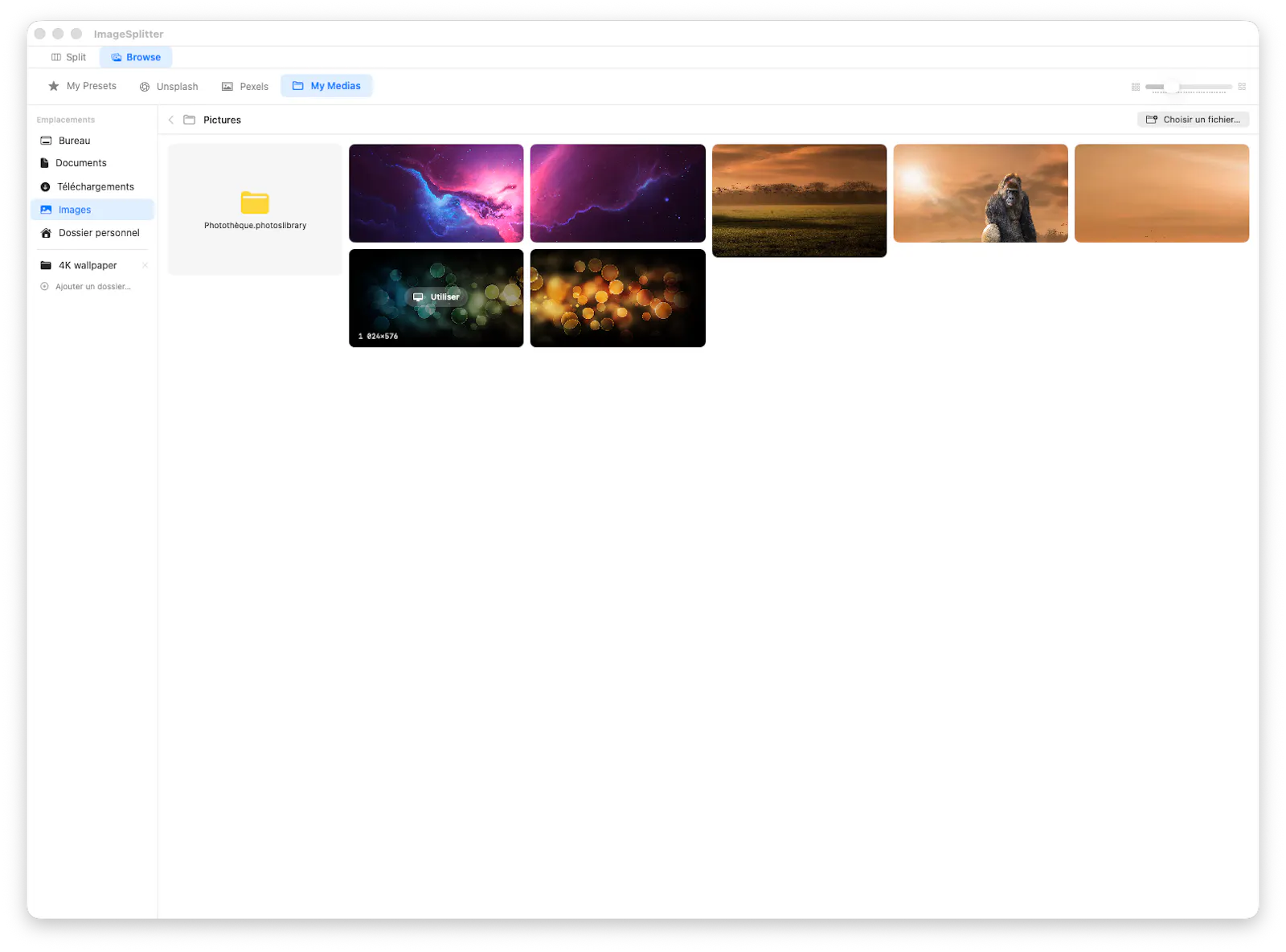
Task: Switch to the Split tab
Action: (x=68, y=57)
